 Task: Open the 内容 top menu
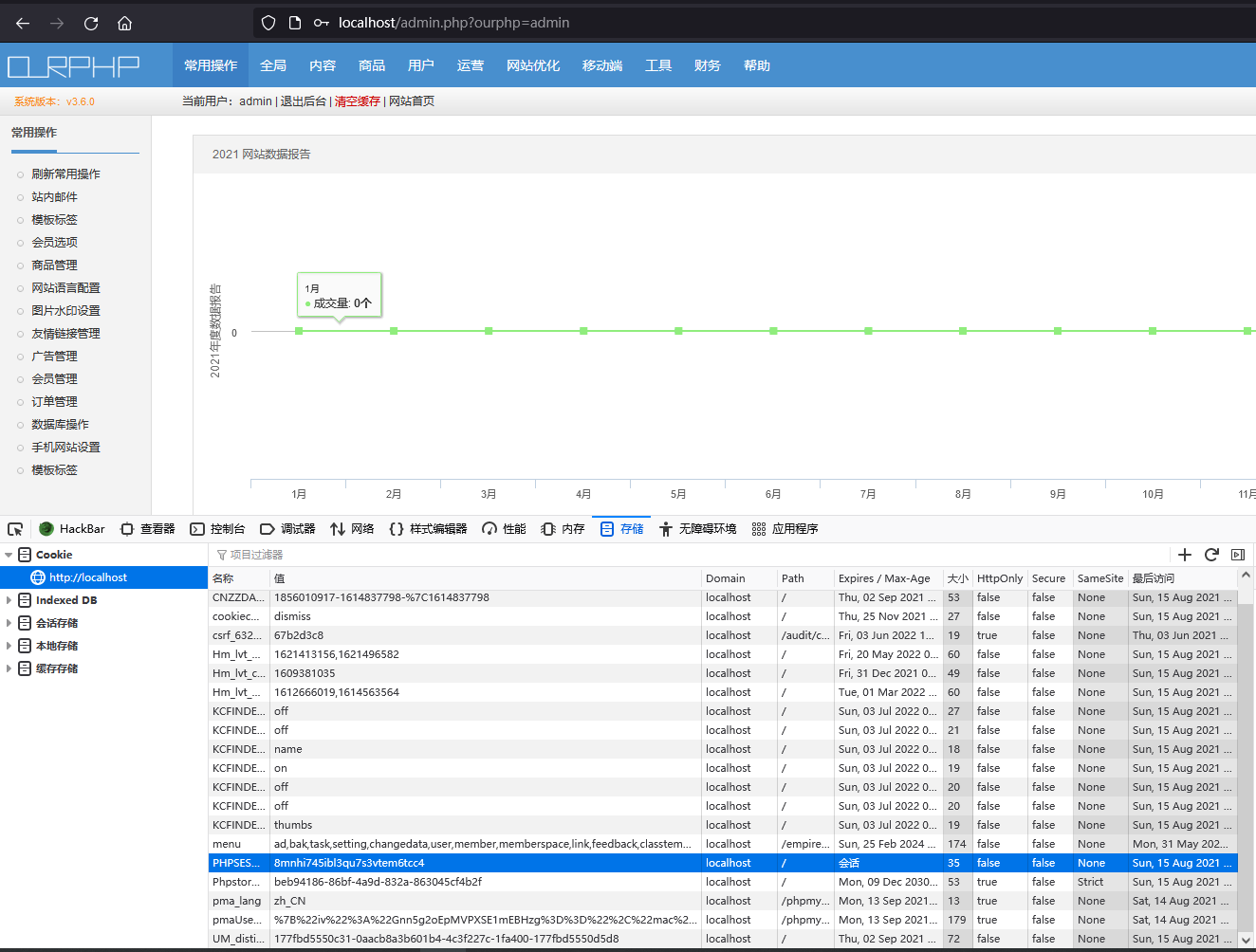coord(323,65)
